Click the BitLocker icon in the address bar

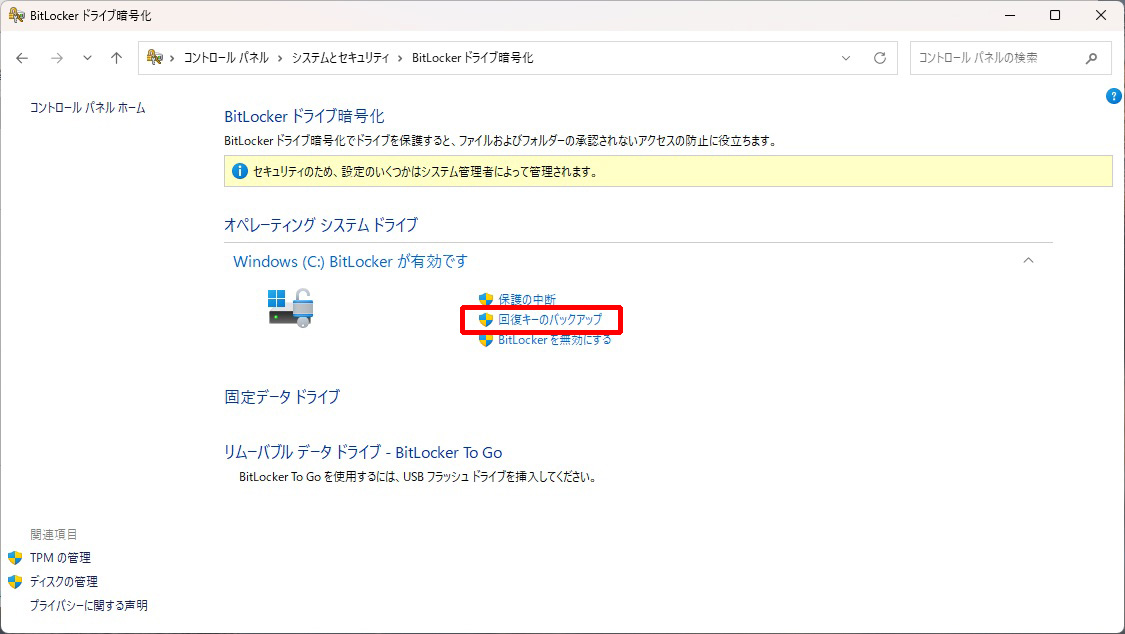click(154, 57)
